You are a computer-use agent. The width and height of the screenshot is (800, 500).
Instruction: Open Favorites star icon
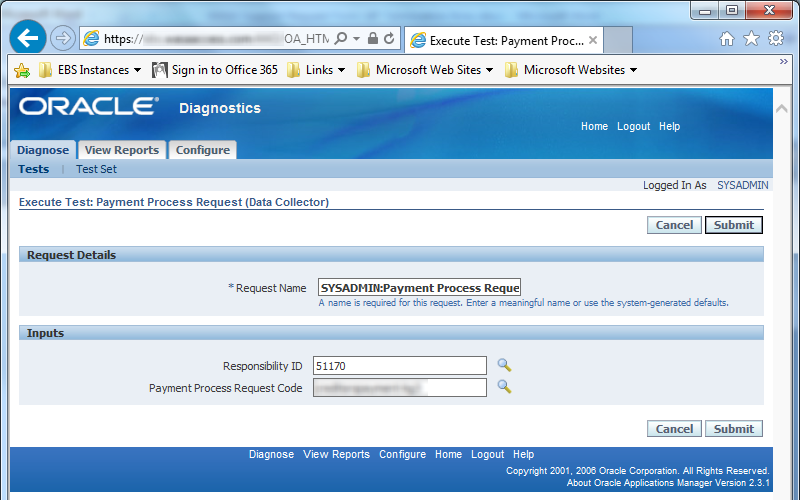(752, 38)
